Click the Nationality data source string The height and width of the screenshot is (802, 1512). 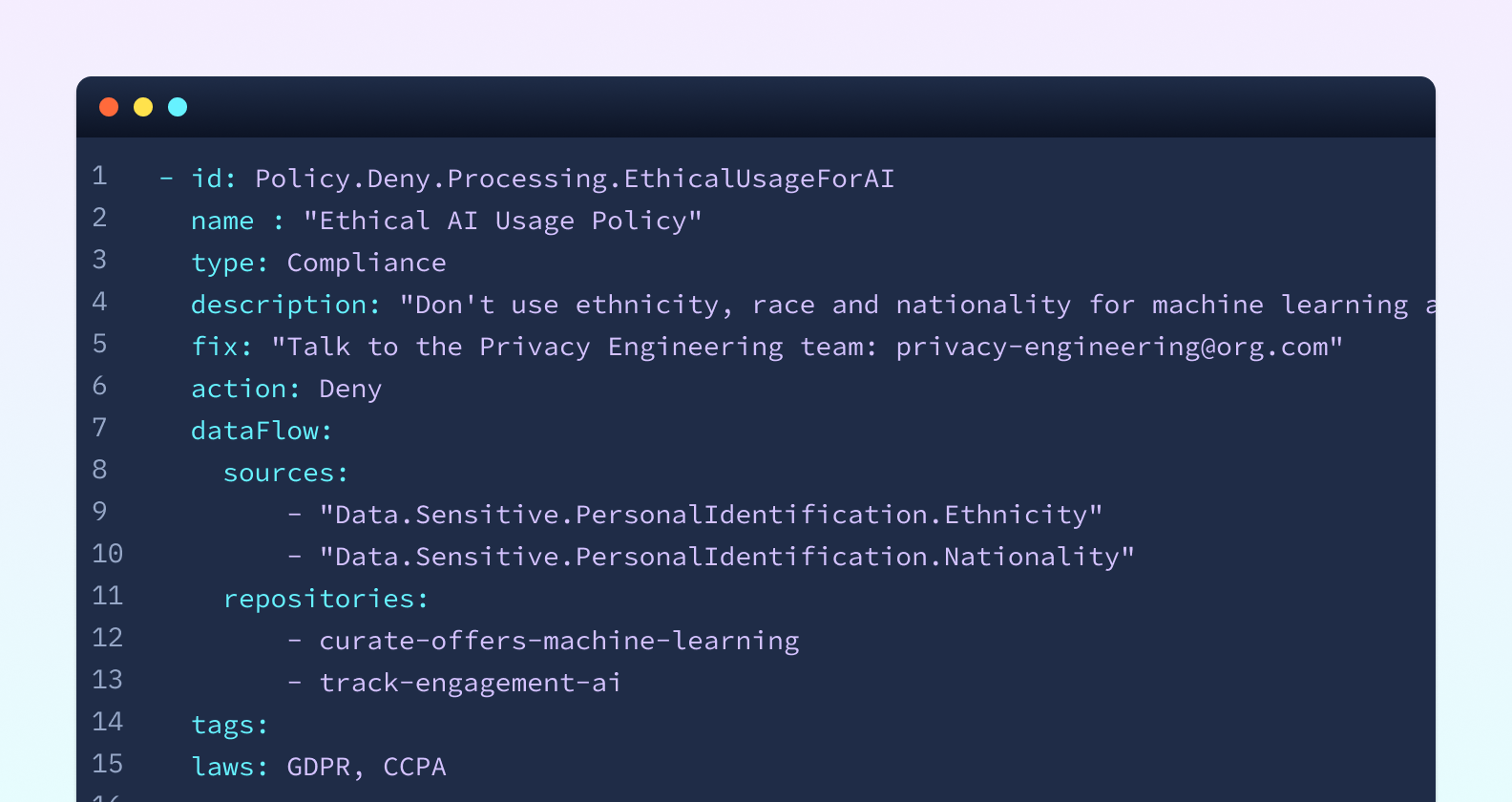point(727,557)
